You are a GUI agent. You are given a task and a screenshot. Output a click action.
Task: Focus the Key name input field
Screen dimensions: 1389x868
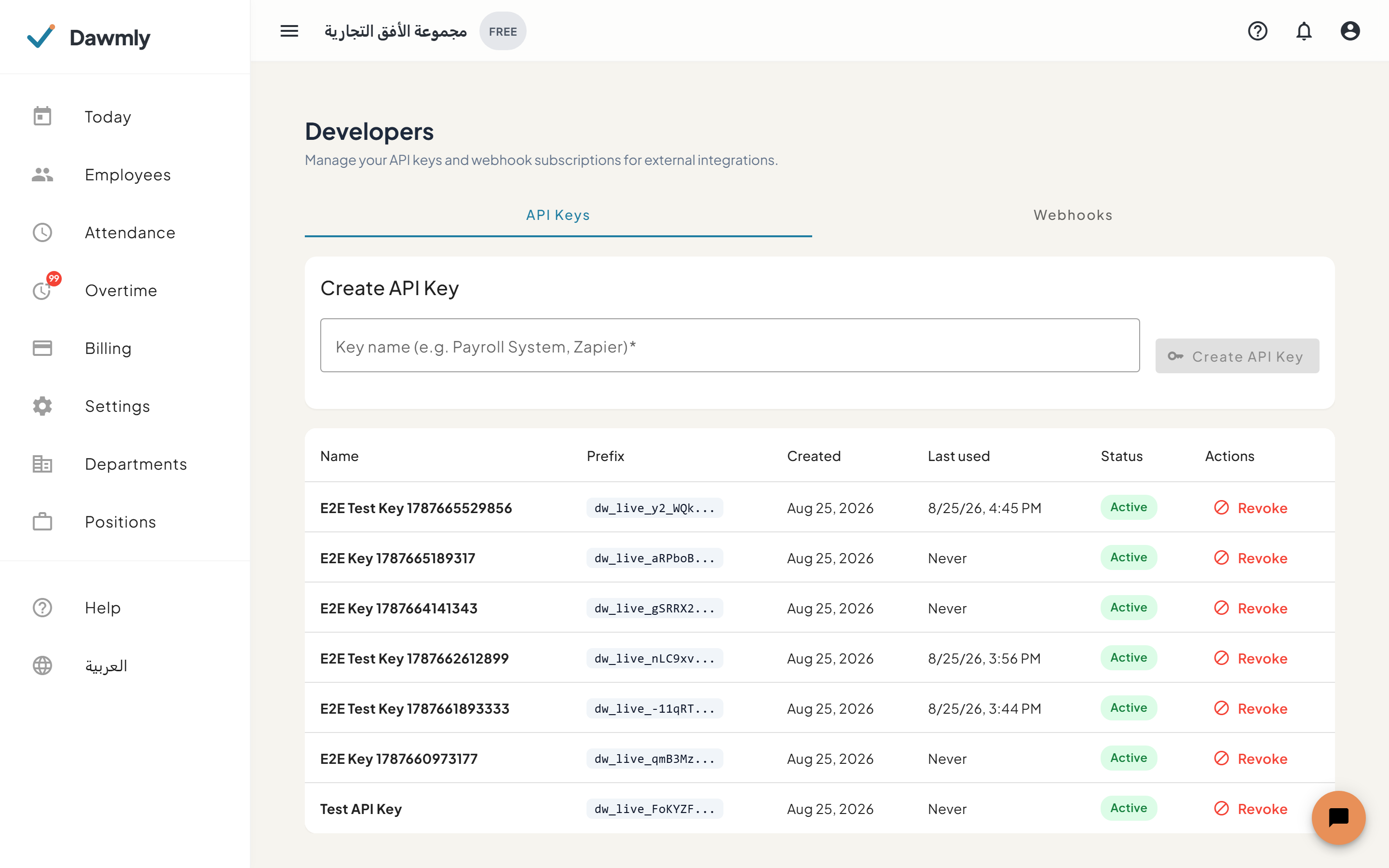(x=730, y=346)
